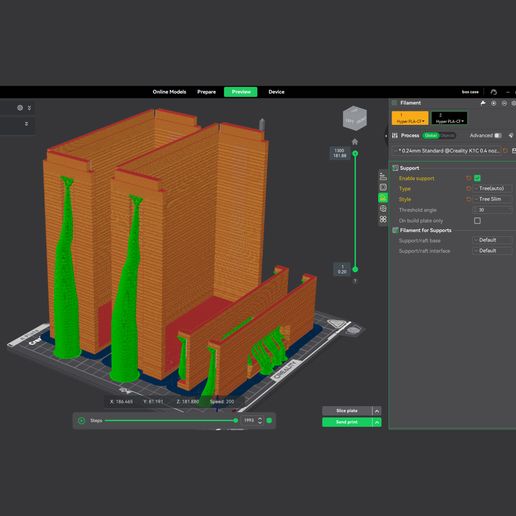Click the gear icon in left panel
516x516 pixels.
point(20,108)
